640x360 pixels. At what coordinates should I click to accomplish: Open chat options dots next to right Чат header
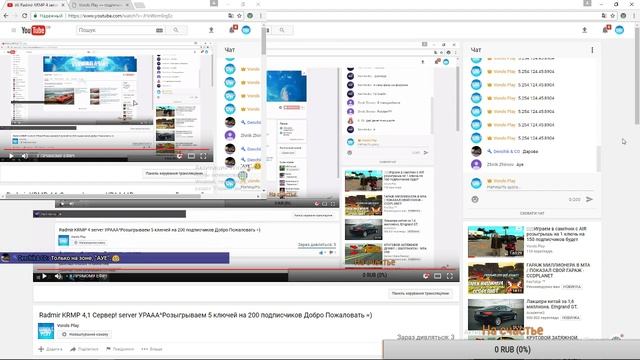pos(592,50)
